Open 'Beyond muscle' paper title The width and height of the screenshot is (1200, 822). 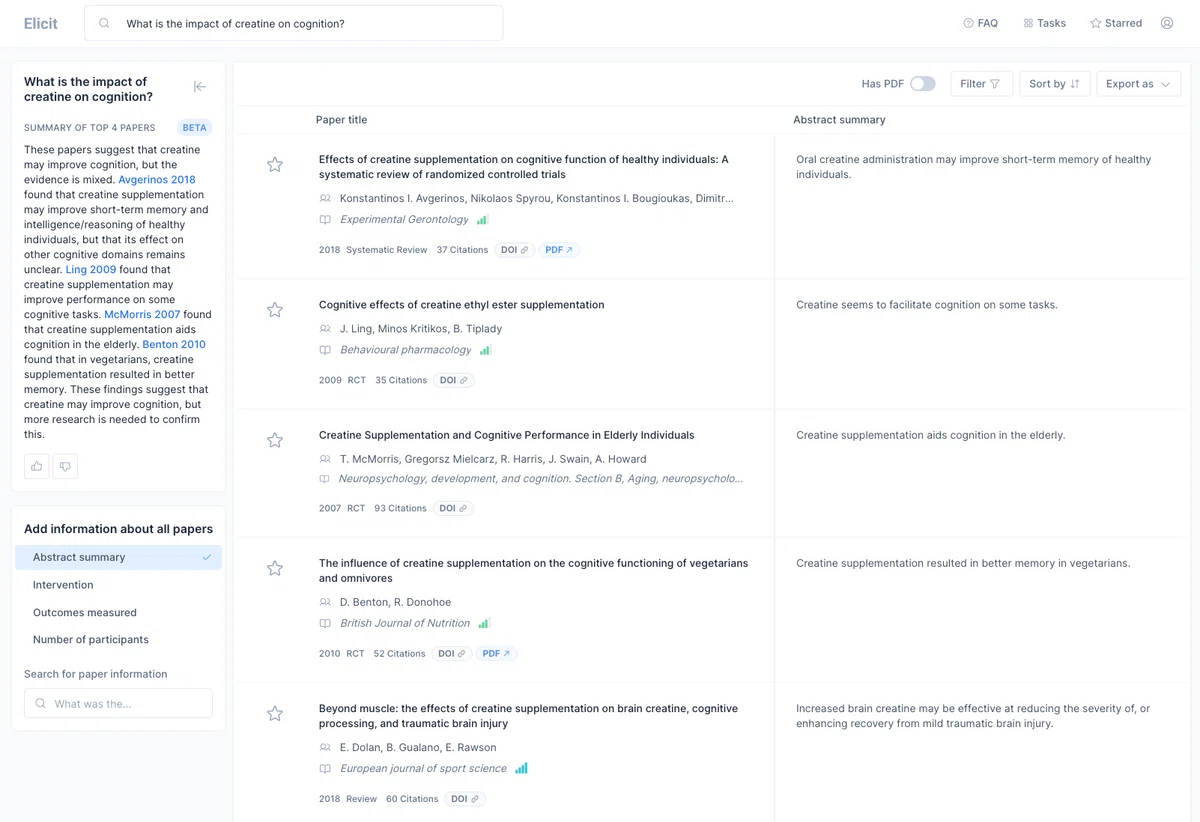528,715
